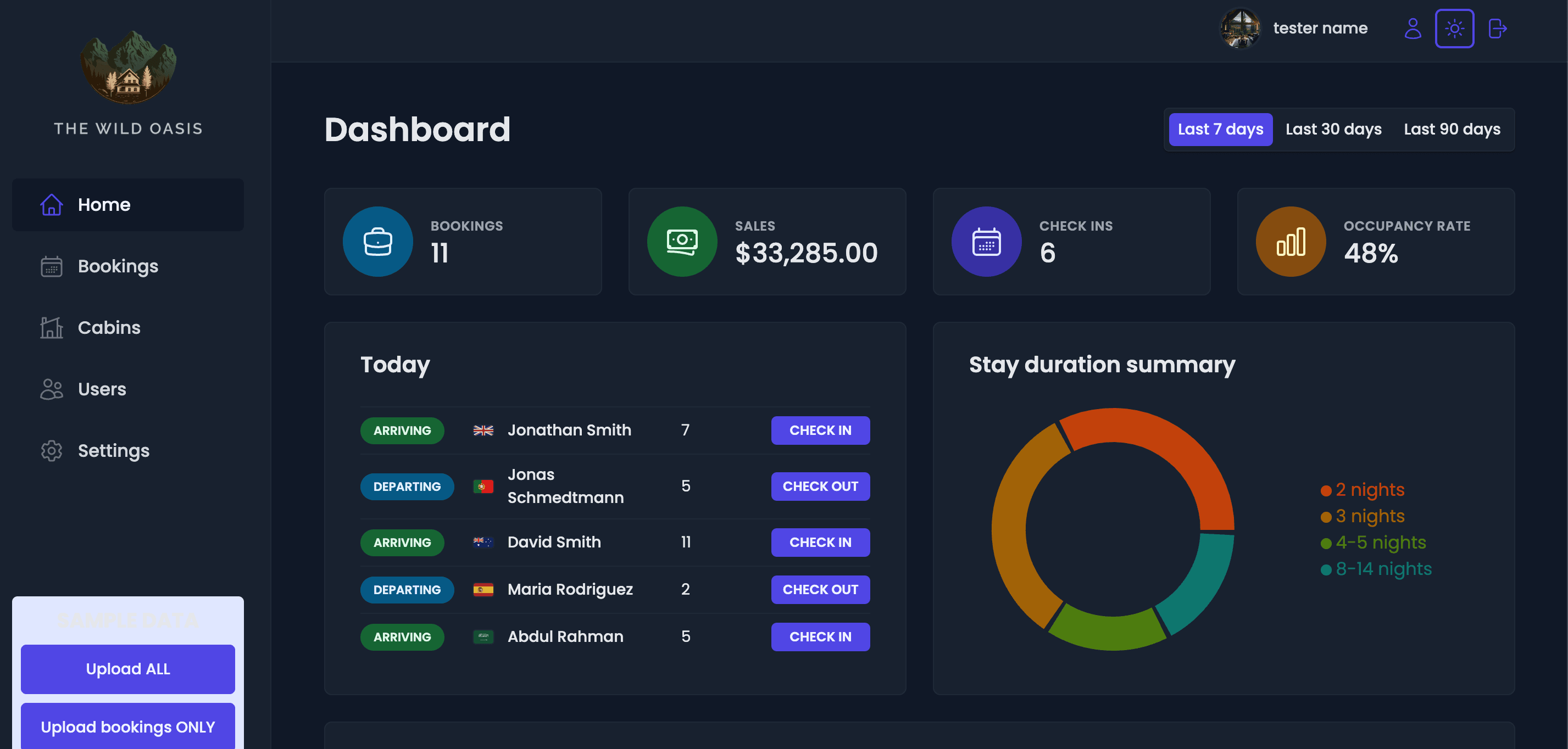Open the user account profile icon
The width and height of the screenshot is (1568, 749).
click(x=1412, y=29)
